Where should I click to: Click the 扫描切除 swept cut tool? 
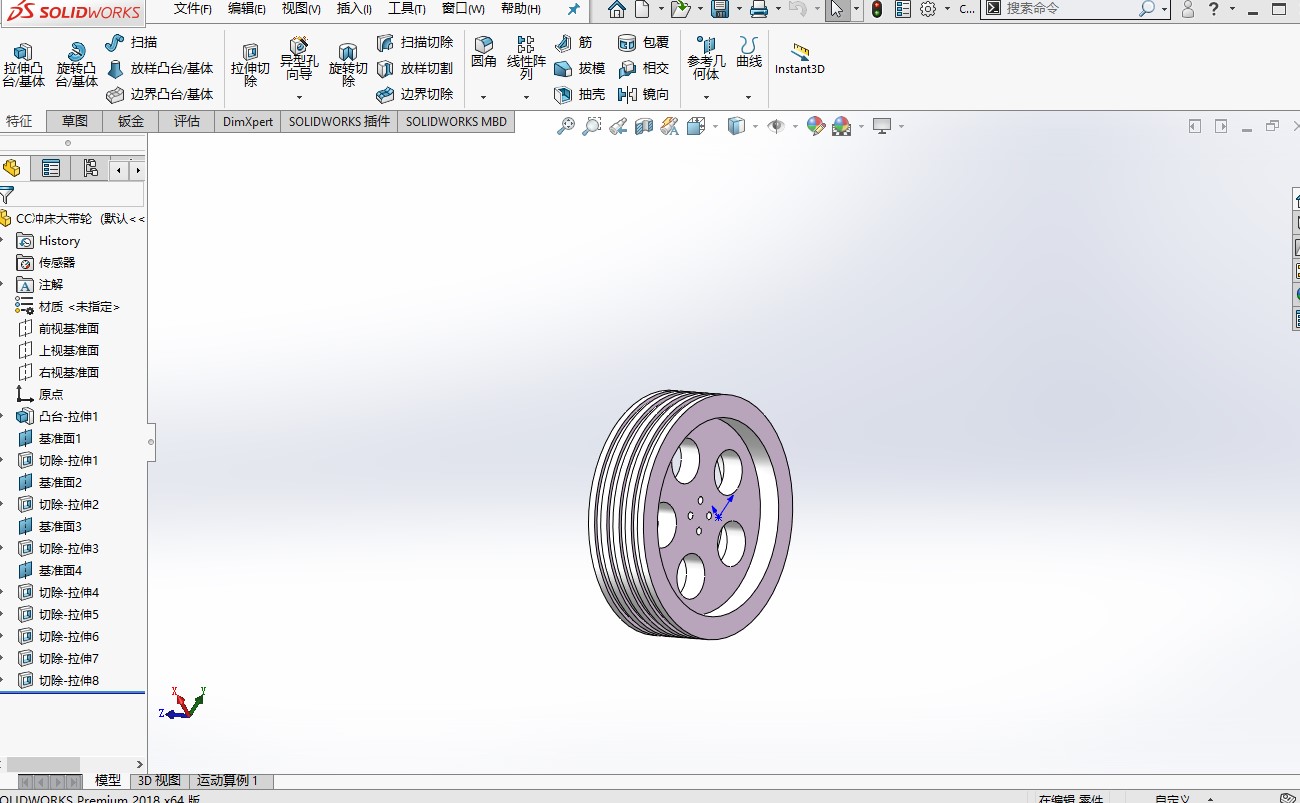coord(415,43)
